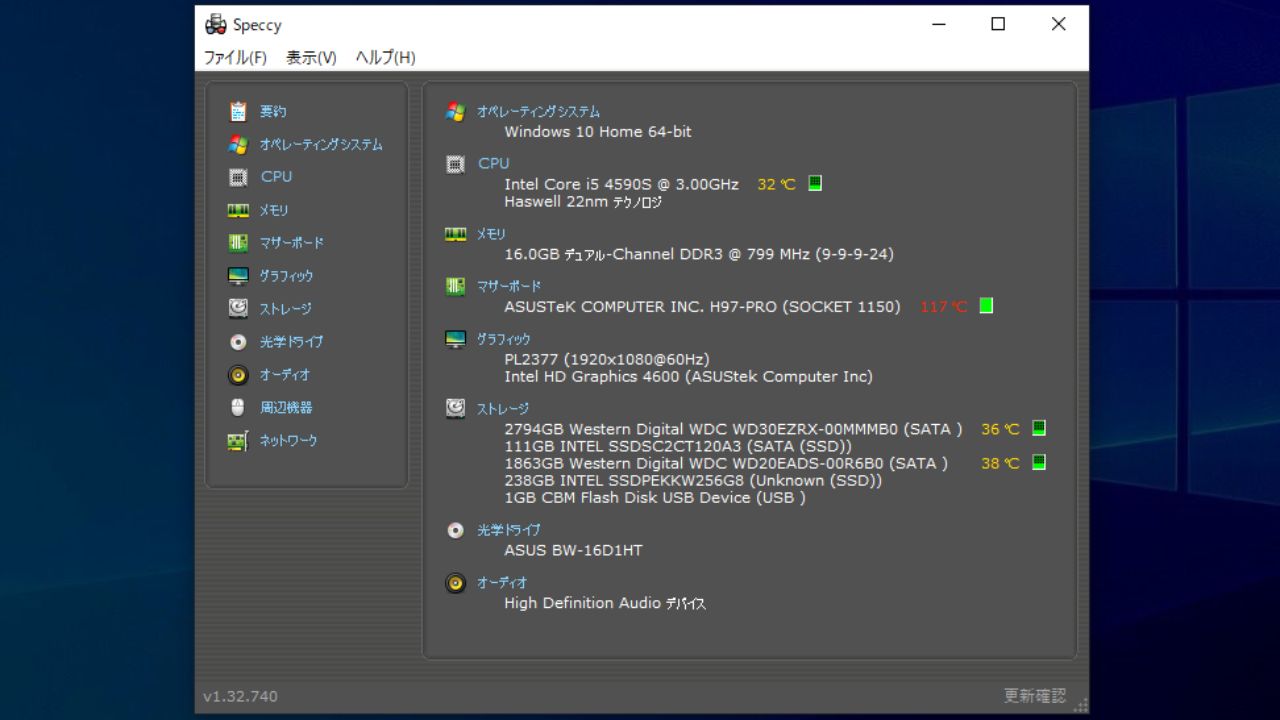Click the マザーボード board icon in sidebar
Viewport: 1280px width, 720px height.
[x=238, y=243]
